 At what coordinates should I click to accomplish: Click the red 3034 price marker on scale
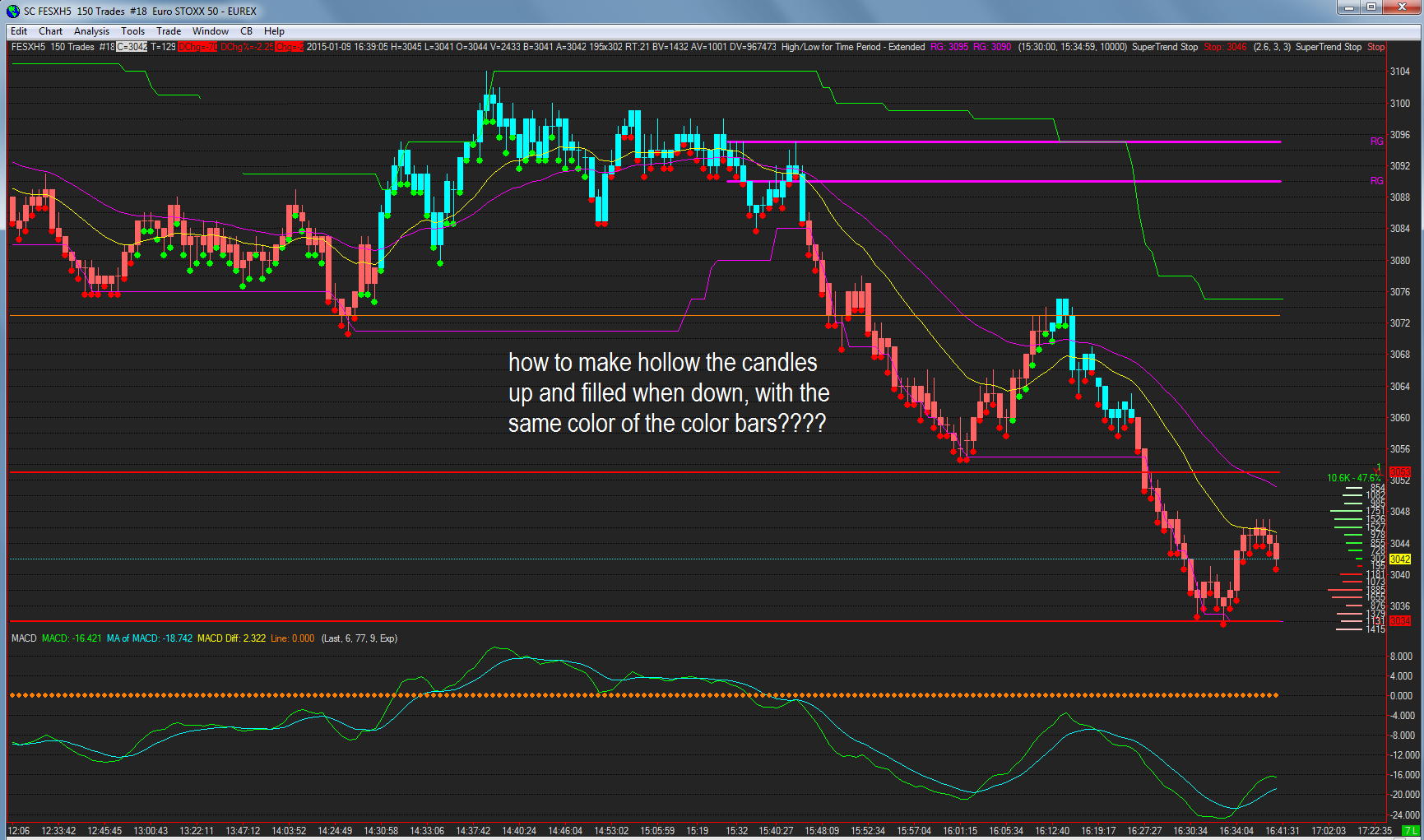(x=1400, y=621)
